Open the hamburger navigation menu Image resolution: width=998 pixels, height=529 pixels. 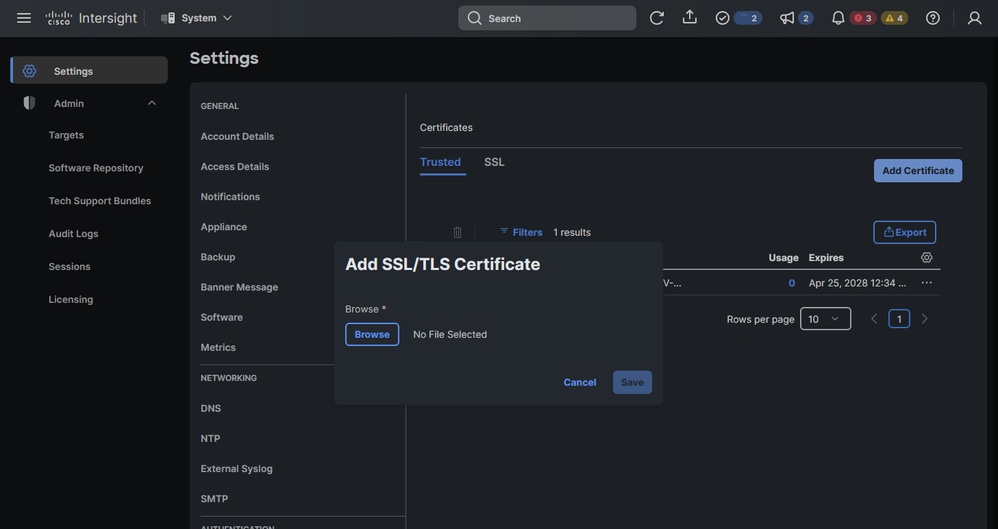point(24,18)
